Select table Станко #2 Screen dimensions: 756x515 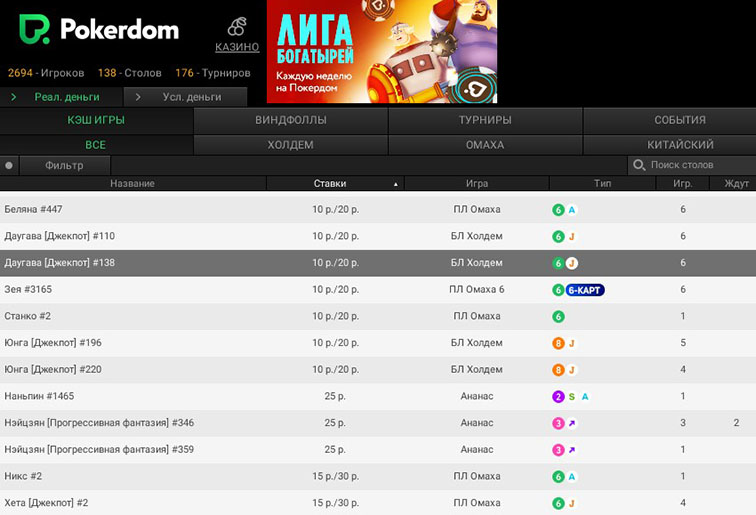tap(378, 316)
